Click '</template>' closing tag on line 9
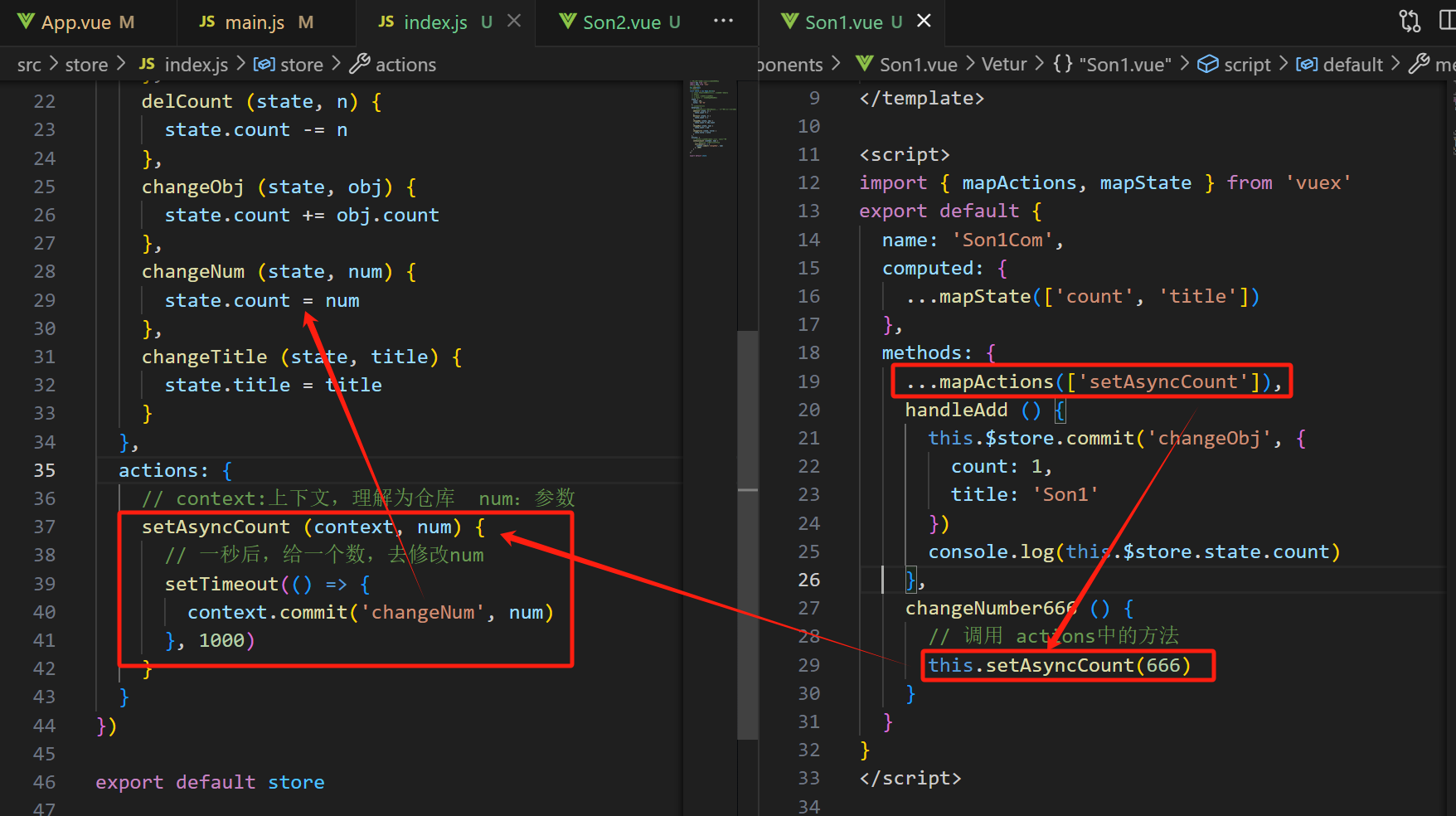 coord(921,98)
